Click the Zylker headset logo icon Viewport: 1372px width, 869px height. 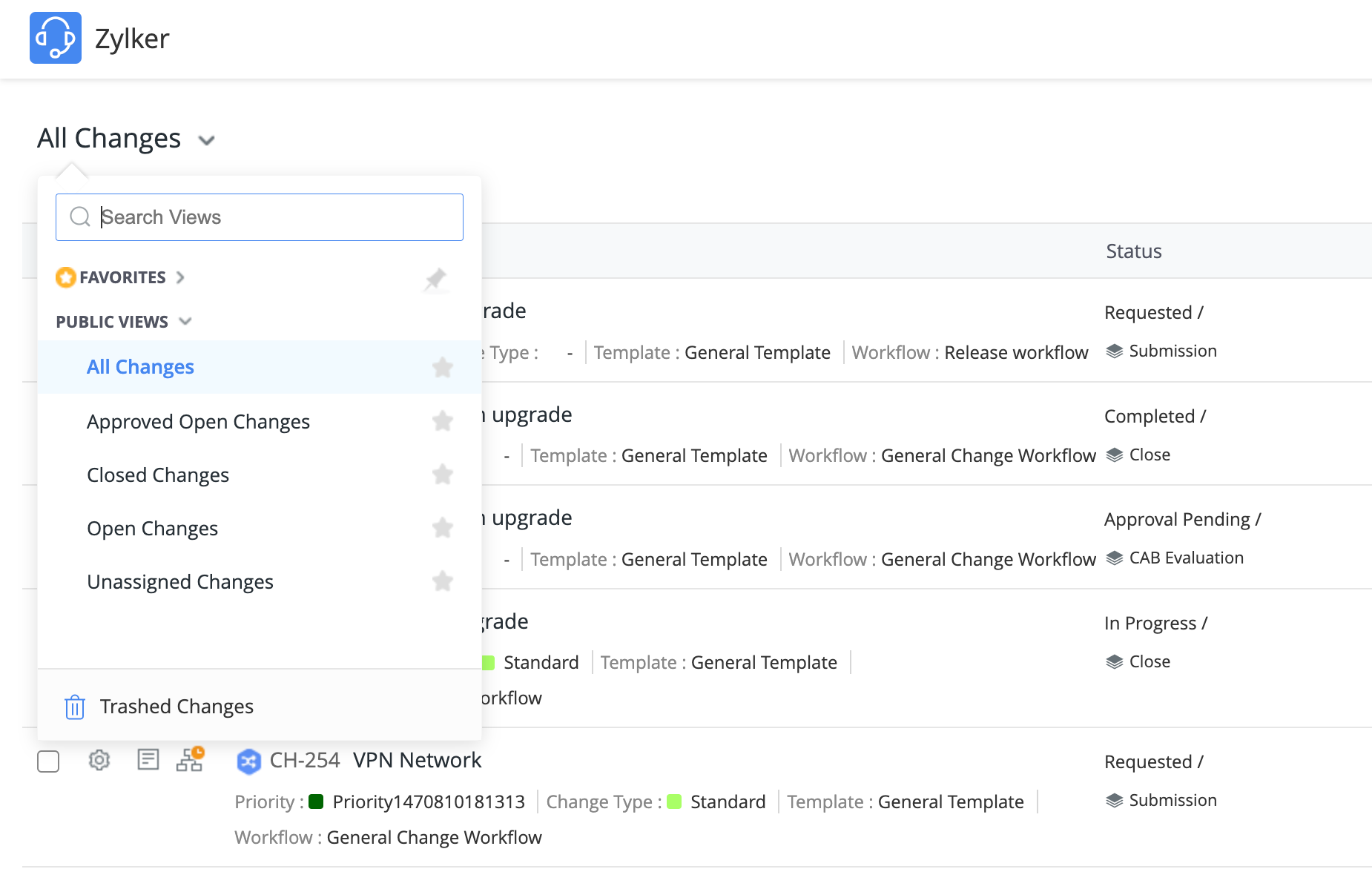pyautogui.click(x=56, y=38)
